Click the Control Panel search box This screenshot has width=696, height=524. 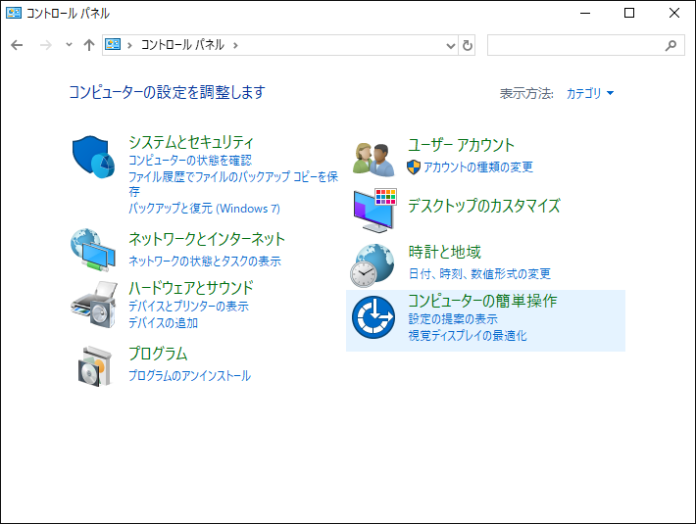(x=575, y=45)
